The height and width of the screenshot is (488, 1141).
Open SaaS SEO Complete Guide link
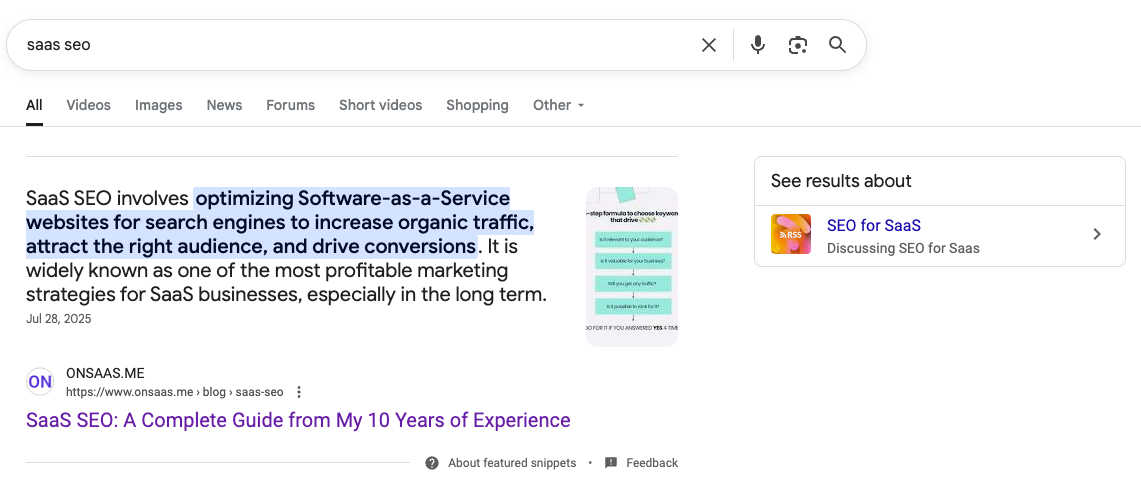point(298,420)
